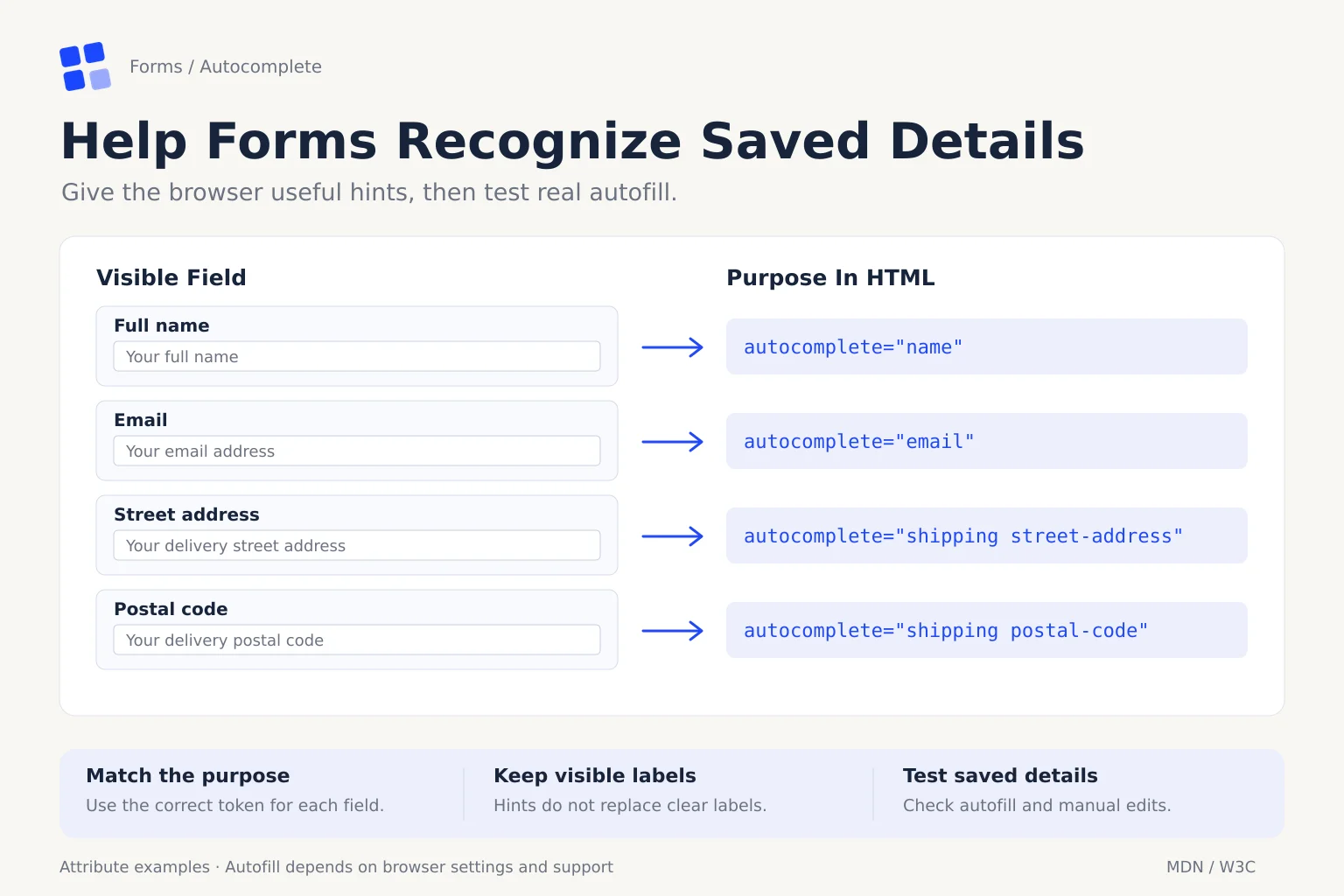This screenshot has width=1344, height=896.
Task: Click "Hints do not replace clear labels."
Action: tap(630, 805)
